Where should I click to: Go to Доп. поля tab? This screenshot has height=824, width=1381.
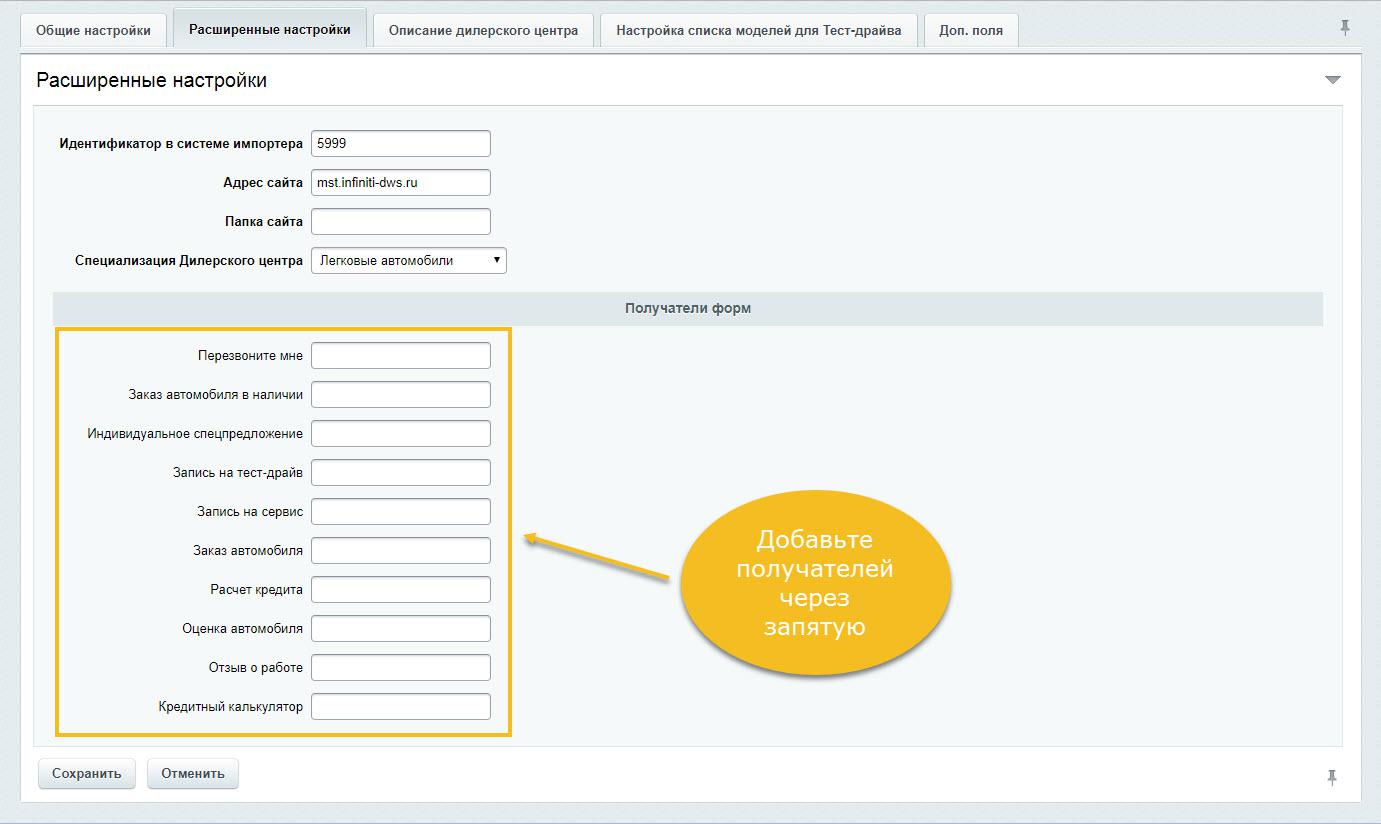click(x=971, y=30)
